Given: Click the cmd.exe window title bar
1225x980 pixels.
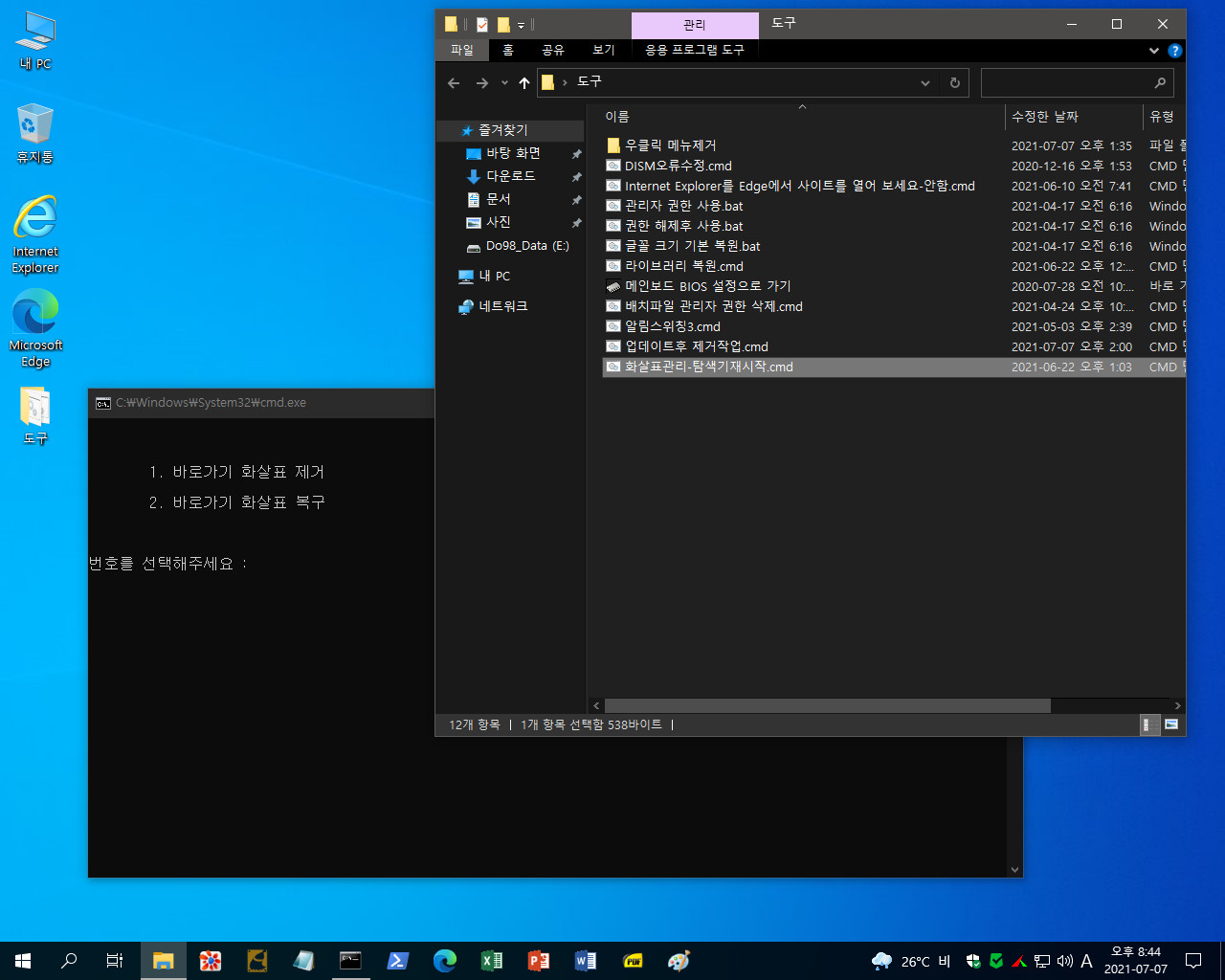Looking at the screenshot, I should click(261, 403).
